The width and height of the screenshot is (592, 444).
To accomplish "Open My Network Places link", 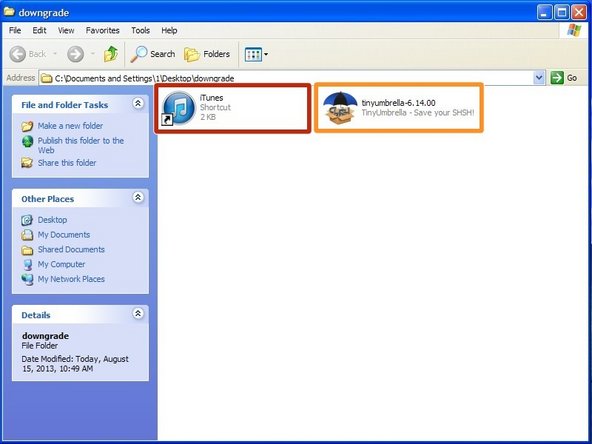I will pyautogui.click(x=71, y=279).
